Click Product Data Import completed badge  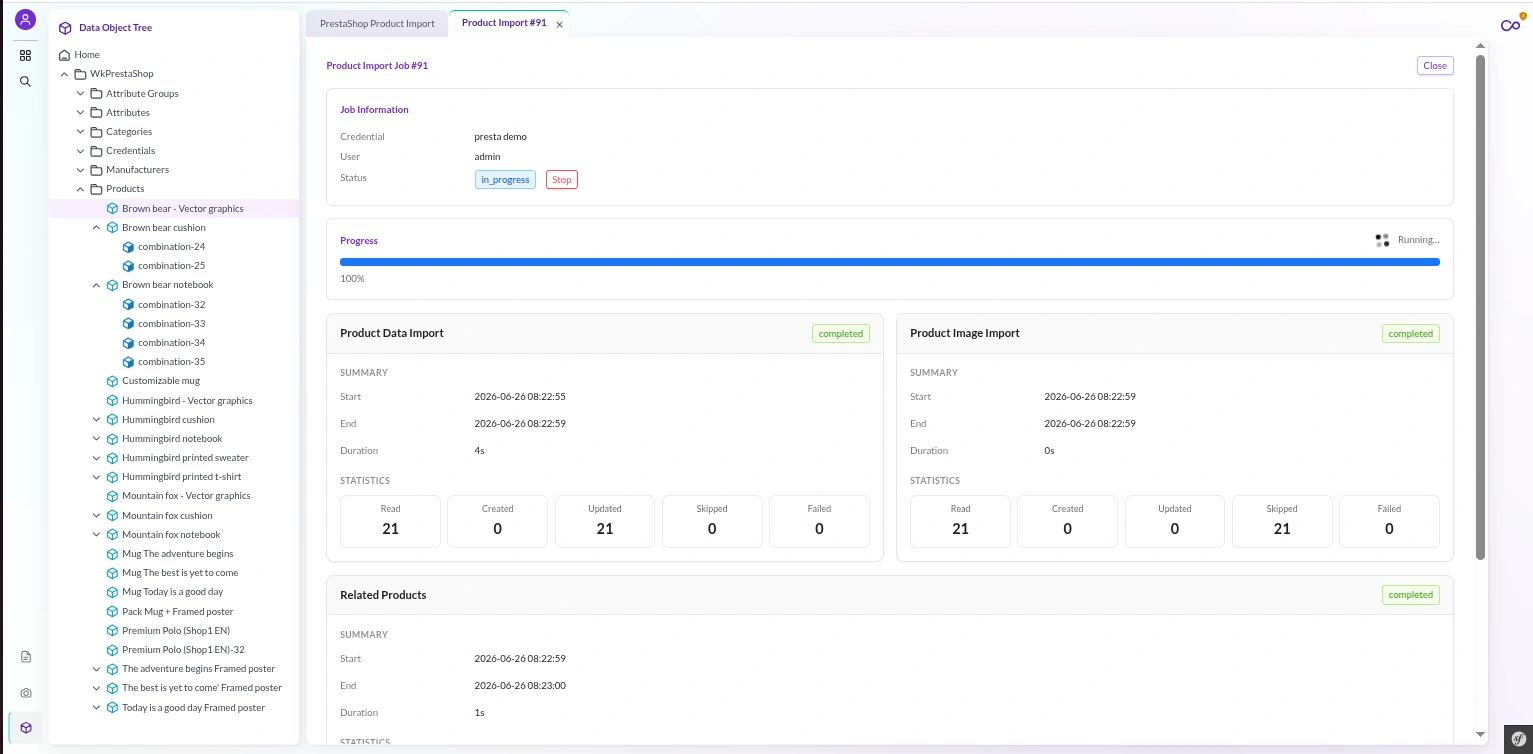[x=841, y=334]
